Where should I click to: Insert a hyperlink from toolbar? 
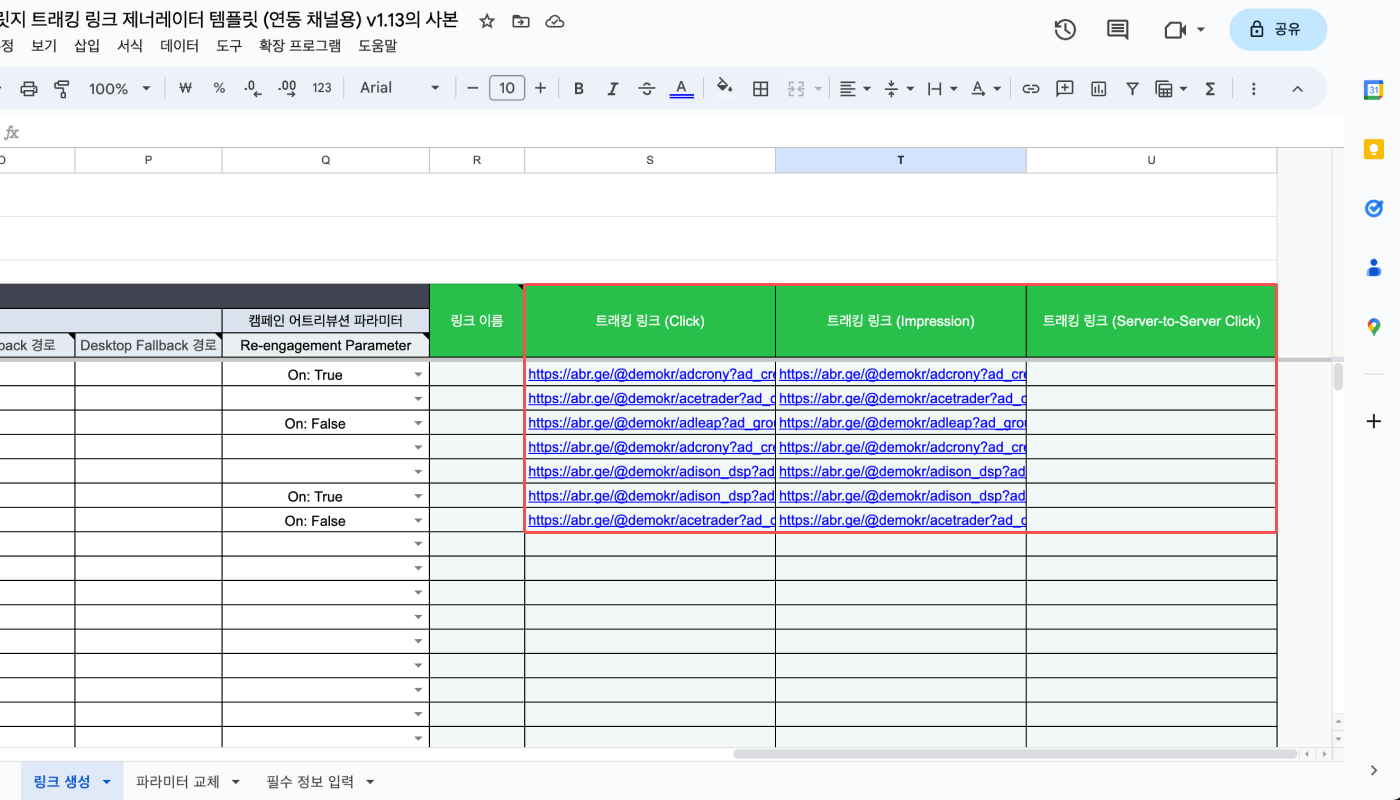[x=1031, y=89]
